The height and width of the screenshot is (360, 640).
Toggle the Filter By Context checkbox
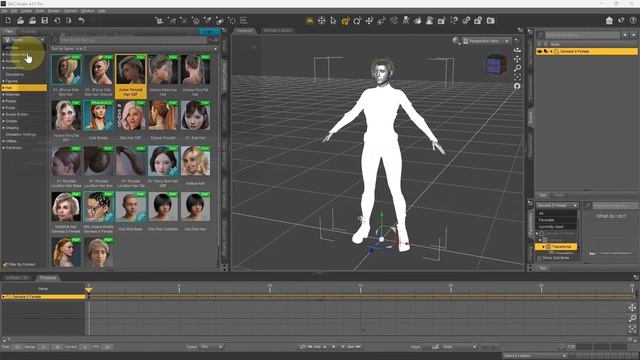5,264
